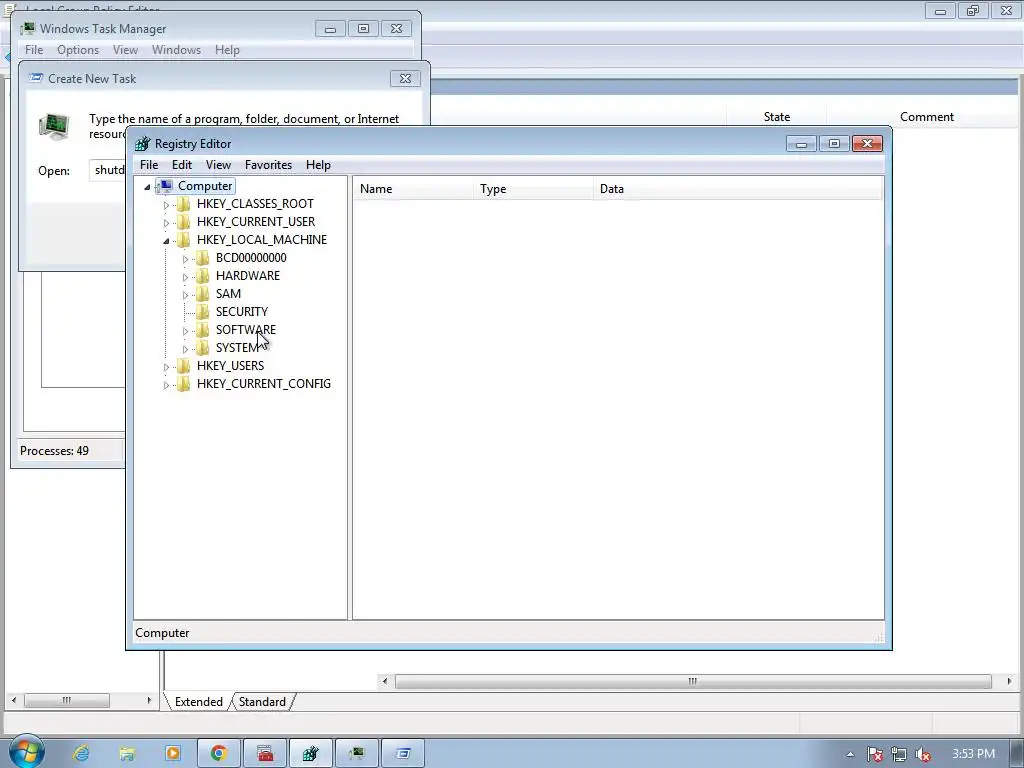Open Internet Explorer from taskbar

tap(81, 754)
